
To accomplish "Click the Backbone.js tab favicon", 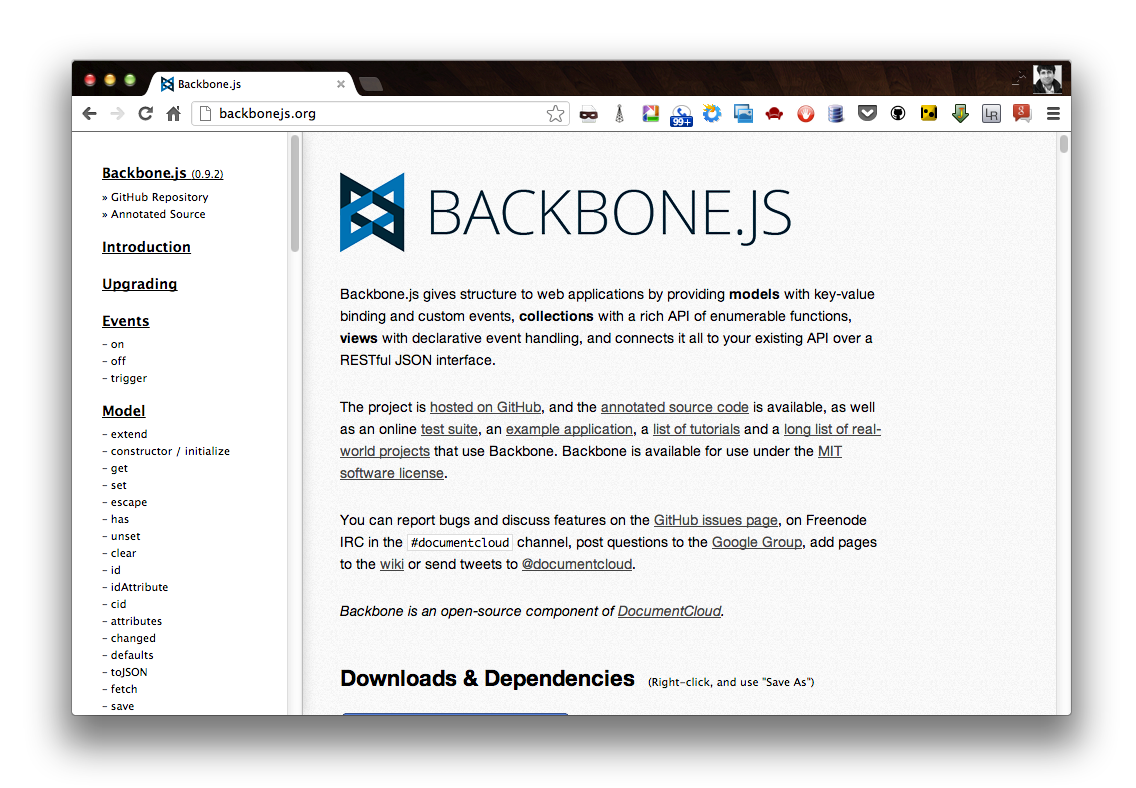I will coord(167,84).
